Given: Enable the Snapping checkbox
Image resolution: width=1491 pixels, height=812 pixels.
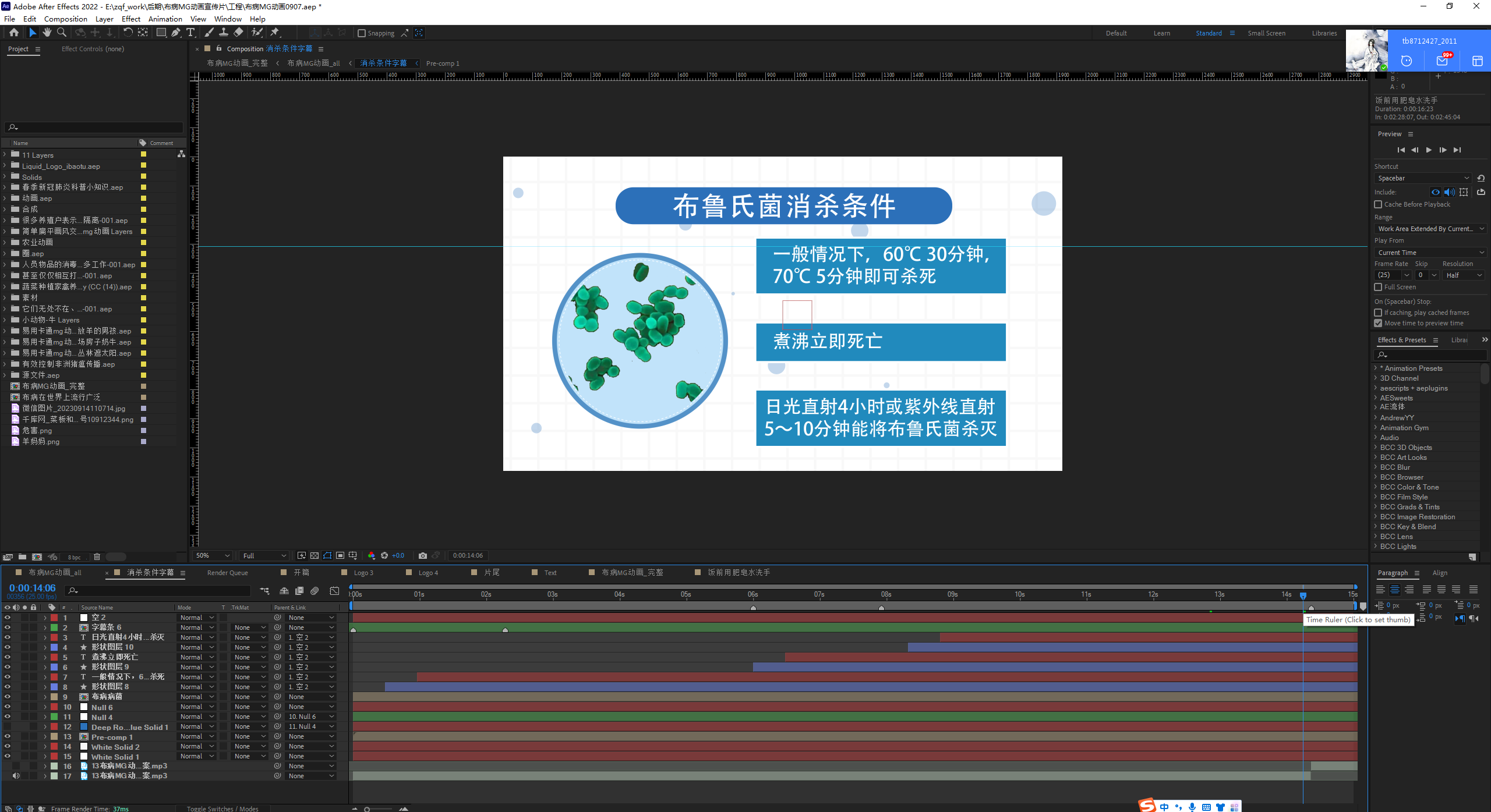Looking at the screenshot, I should tap(361, 33).
